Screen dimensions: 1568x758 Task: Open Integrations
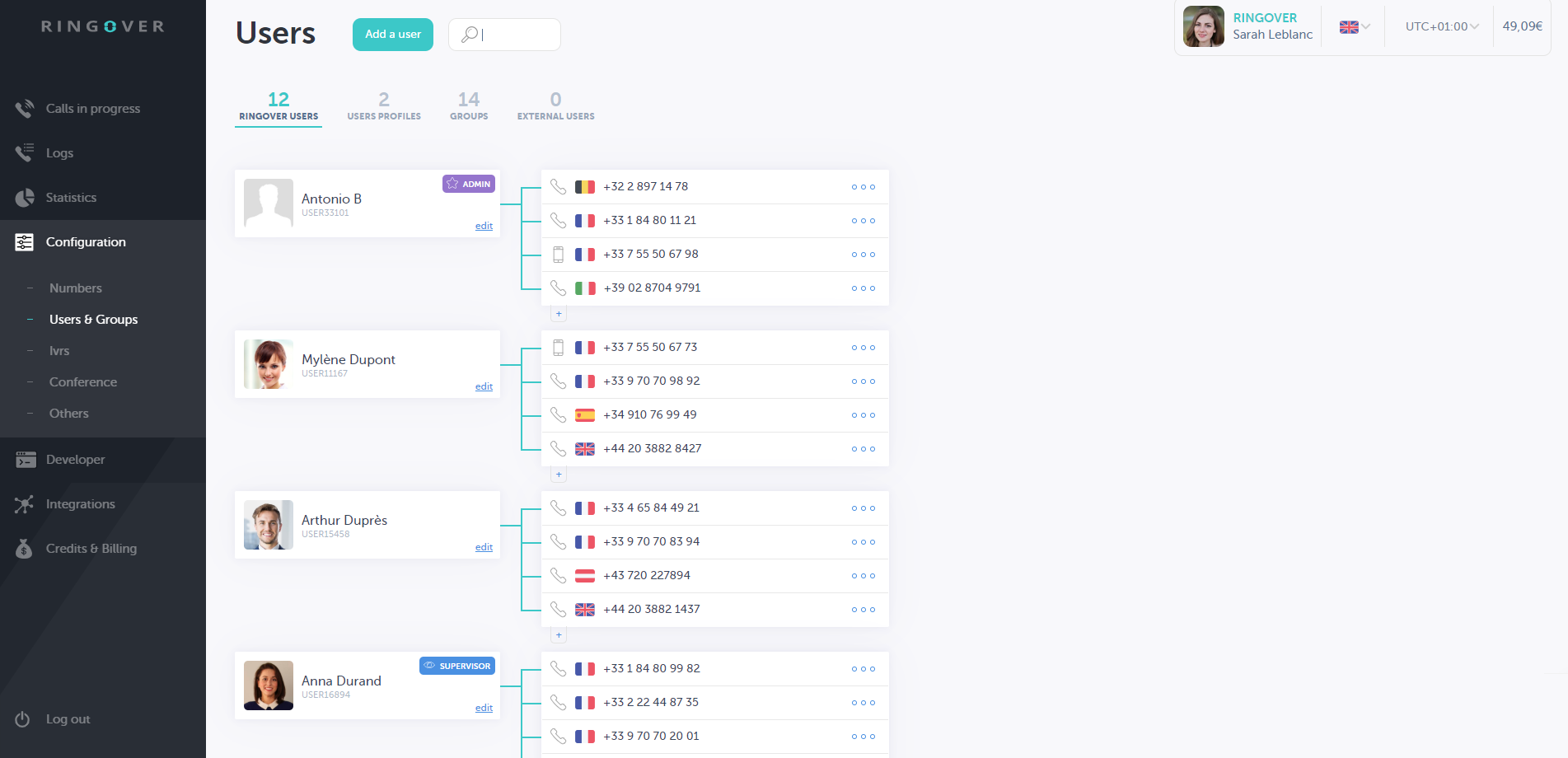tap(82, 503)
